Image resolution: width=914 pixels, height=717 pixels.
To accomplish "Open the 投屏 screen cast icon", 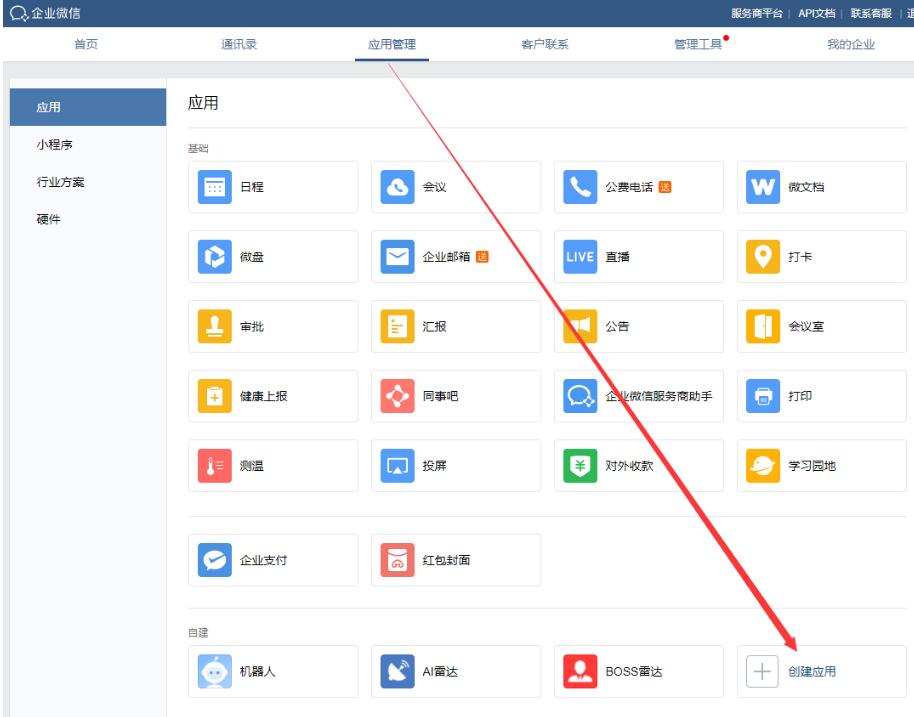I will (x=398, y=466).
